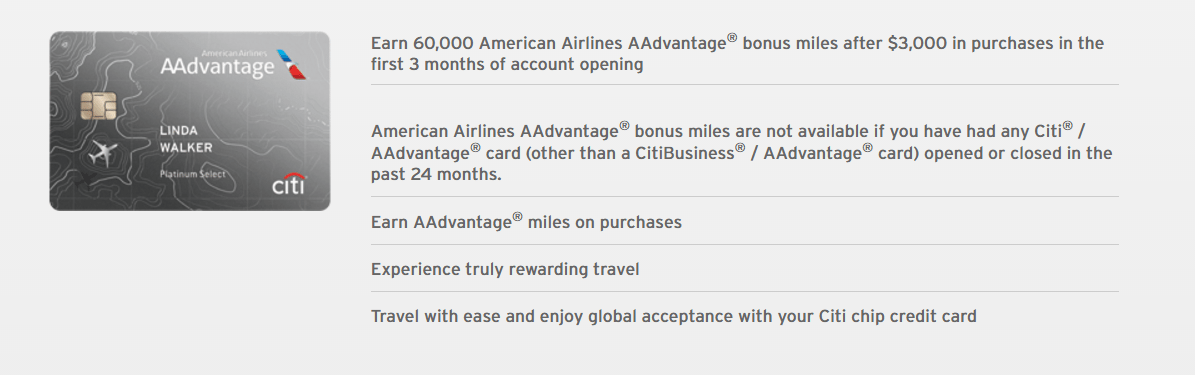
Task: Click the gold EMV chip on the card
Action: pyautogui.click(x=98, y=105)
